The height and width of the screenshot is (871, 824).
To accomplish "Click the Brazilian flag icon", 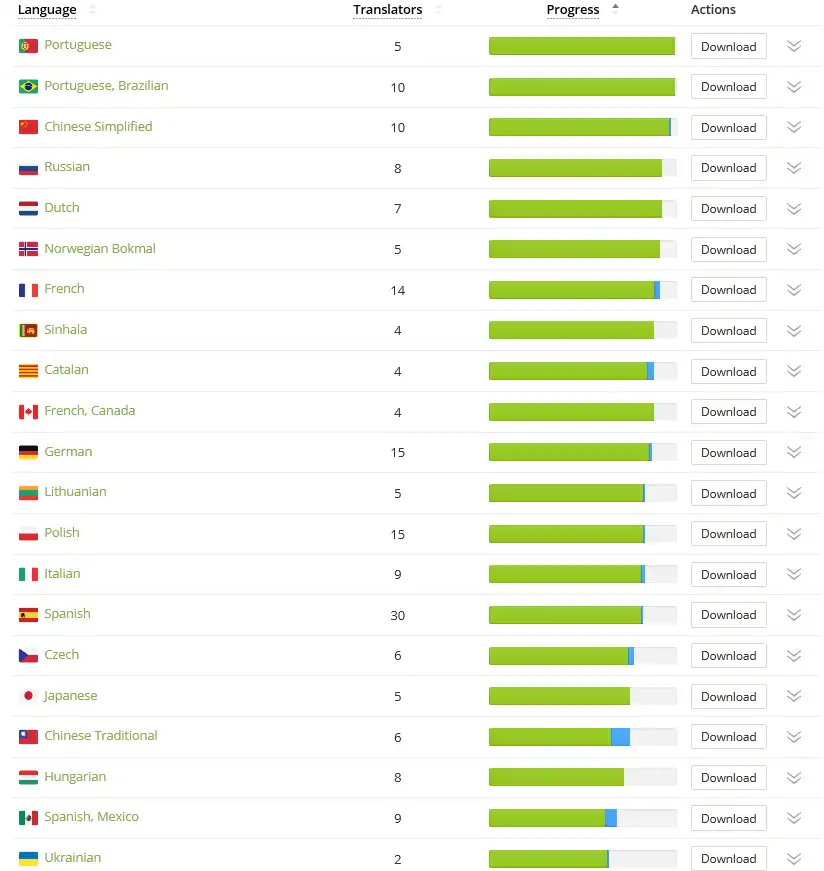I will pyautogui.click(x=28, y=87).
